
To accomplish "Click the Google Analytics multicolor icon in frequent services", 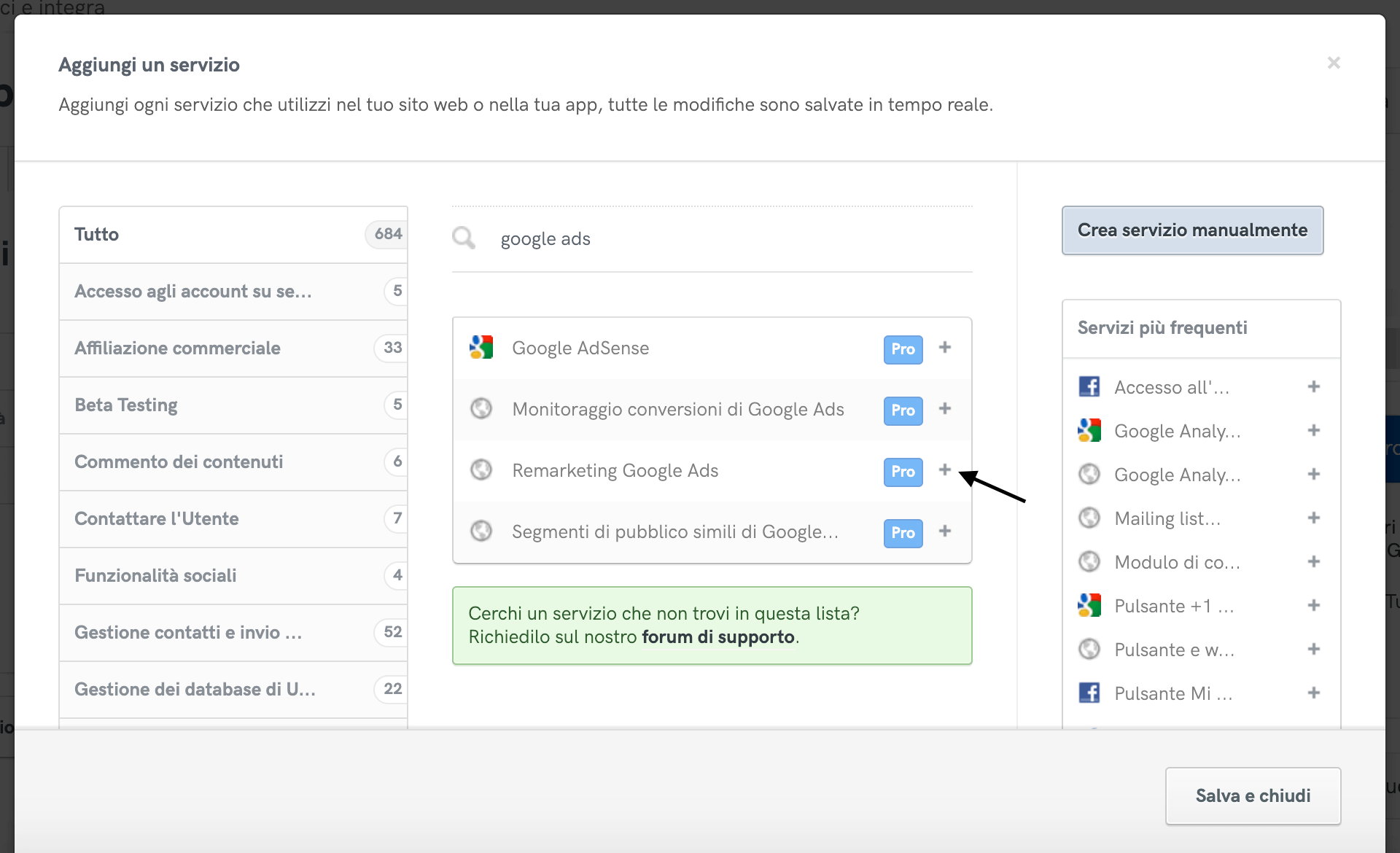I will click(1089, 430).
